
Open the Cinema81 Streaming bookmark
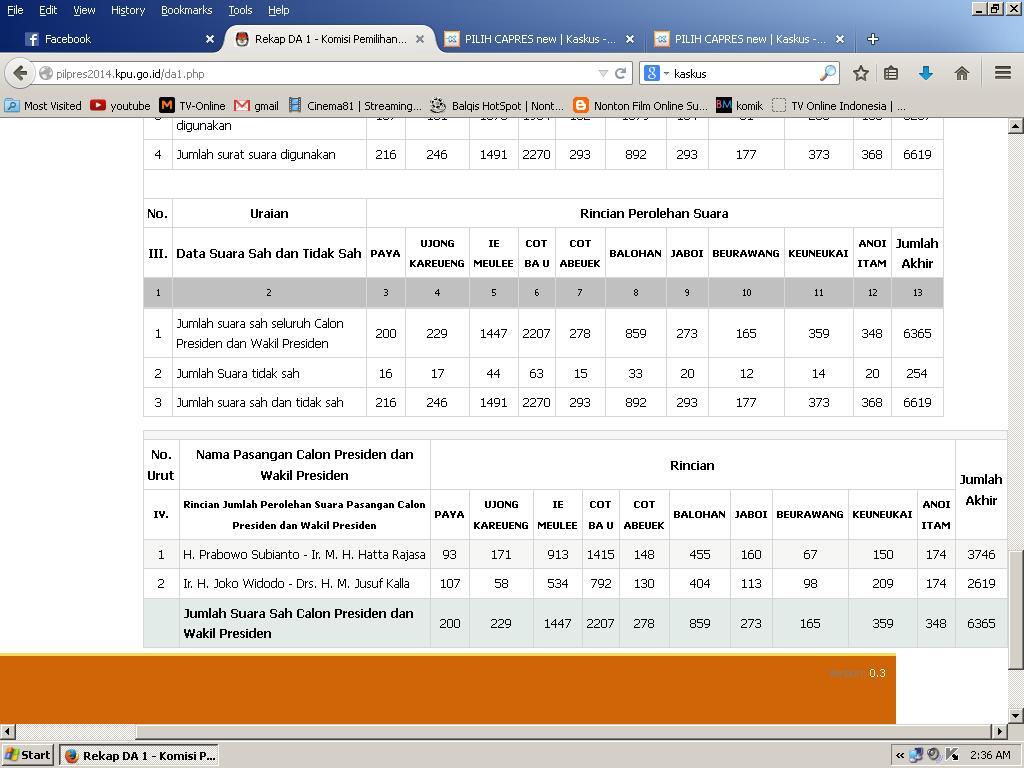(355, 105)
